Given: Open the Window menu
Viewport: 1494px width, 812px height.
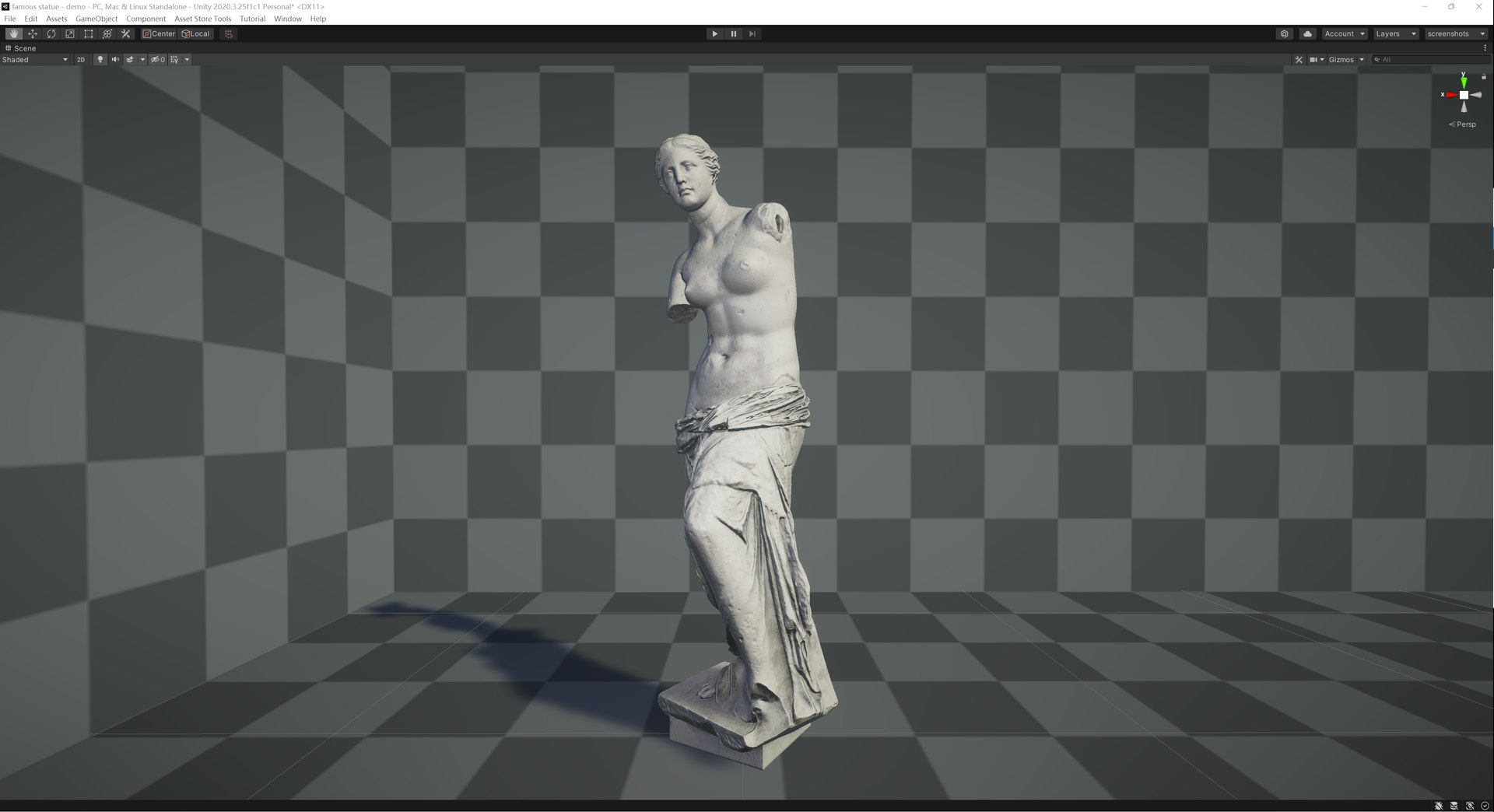Looking at the screenshot, I should tap(288, 19).
